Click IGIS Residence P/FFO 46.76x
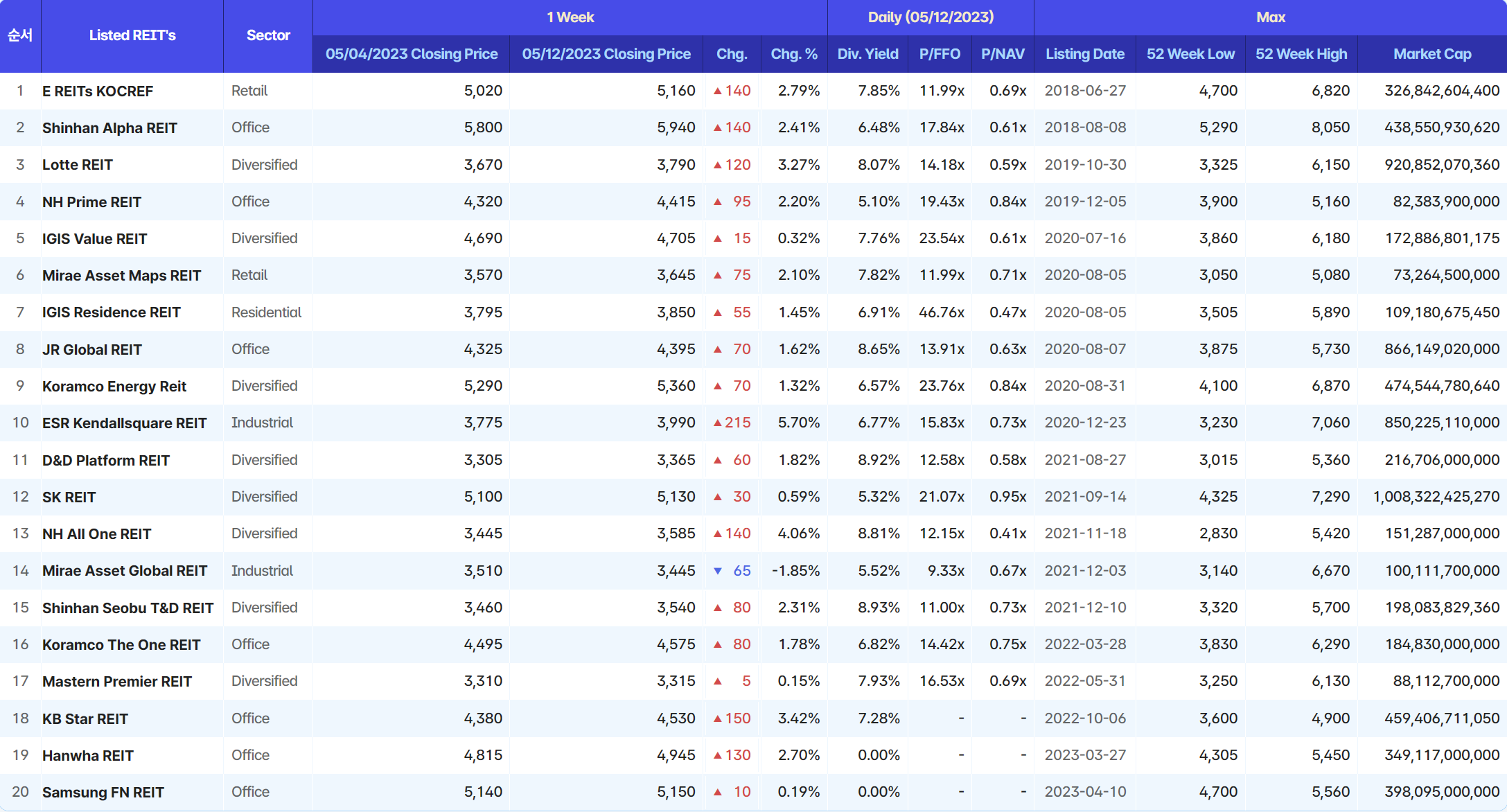Screen dimensions: 1507x812 click(942, 312)
